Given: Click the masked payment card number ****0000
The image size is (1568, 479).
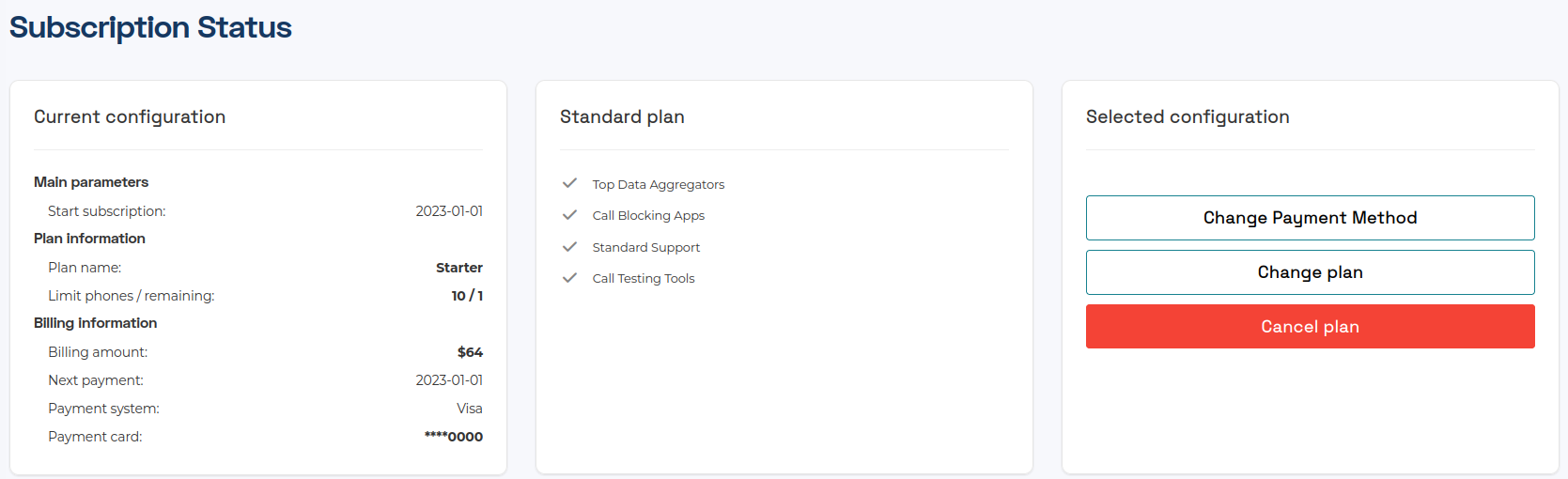Looking at the screenshot, I should click(x=454, y=437).
